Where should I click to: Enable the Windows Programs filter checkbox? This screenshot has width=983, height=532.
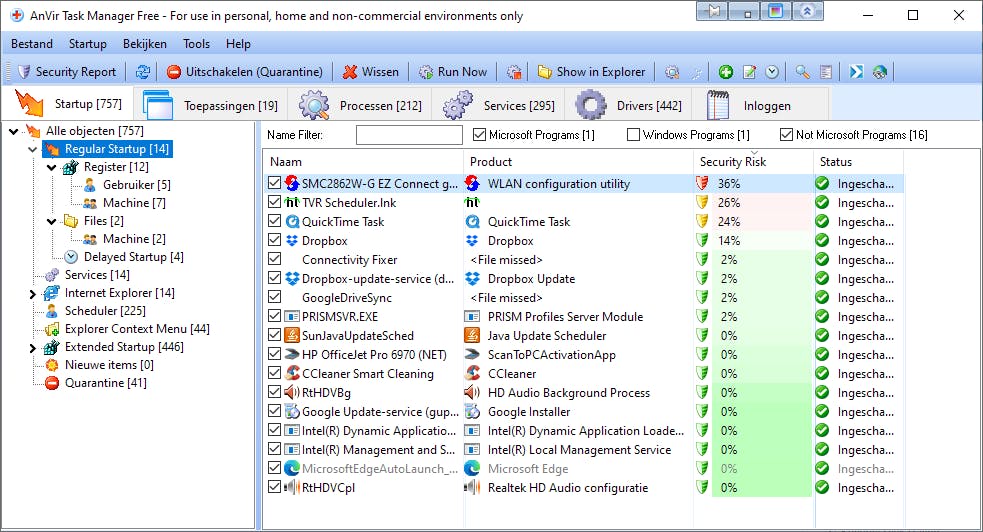[633, 135]
